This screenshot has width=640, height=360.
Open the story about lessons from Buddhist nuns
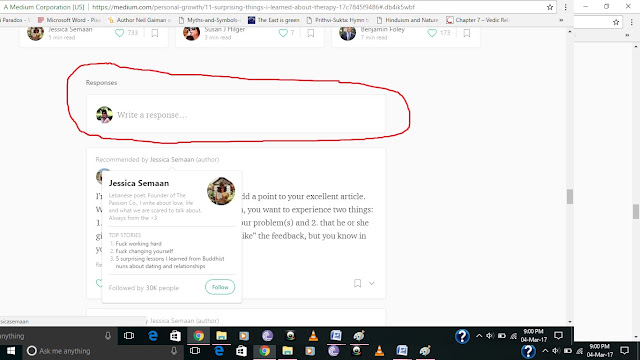[x=170, y=262]
